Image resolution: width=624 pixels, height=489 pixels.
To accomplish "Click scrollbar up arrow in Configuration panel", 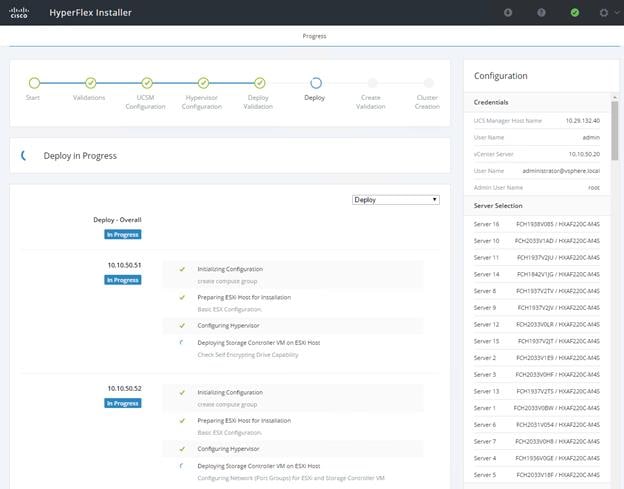I will point(615,97).
